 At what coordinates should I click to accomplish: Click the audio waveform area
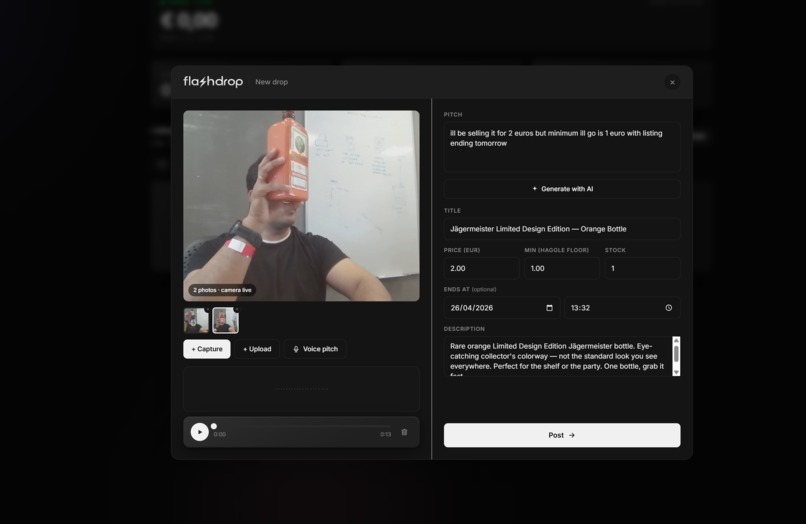point(301,389)
